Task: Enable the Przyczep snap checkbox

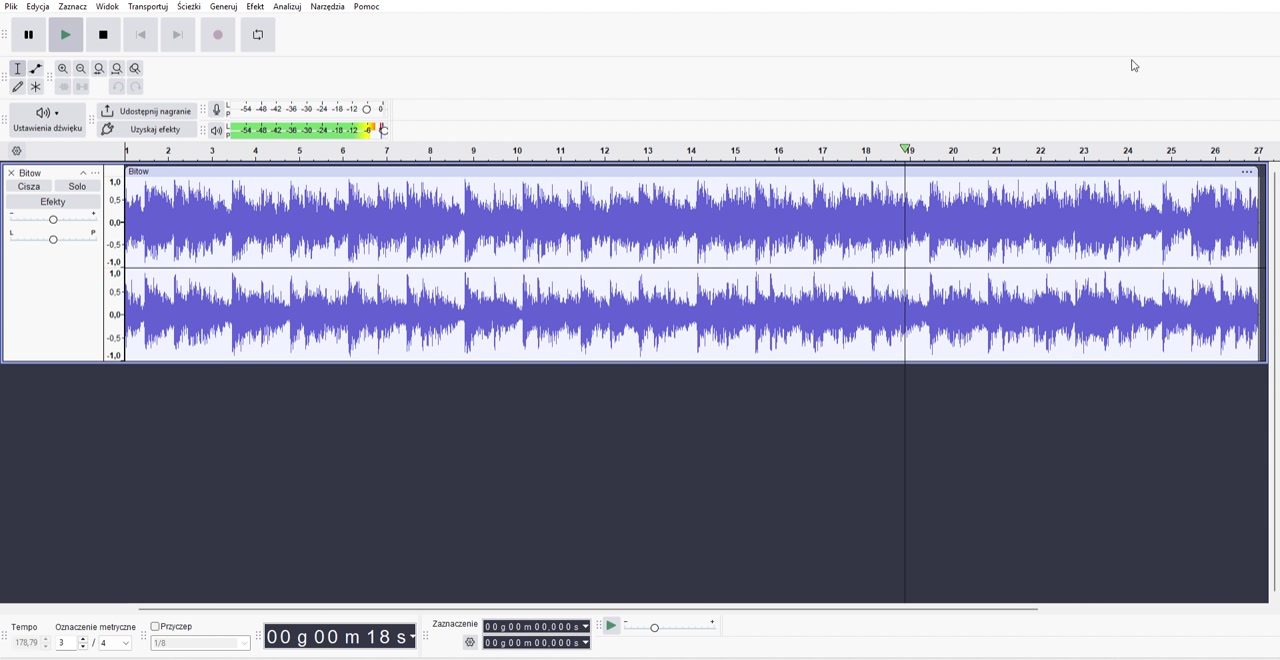Action: (155, 627)
